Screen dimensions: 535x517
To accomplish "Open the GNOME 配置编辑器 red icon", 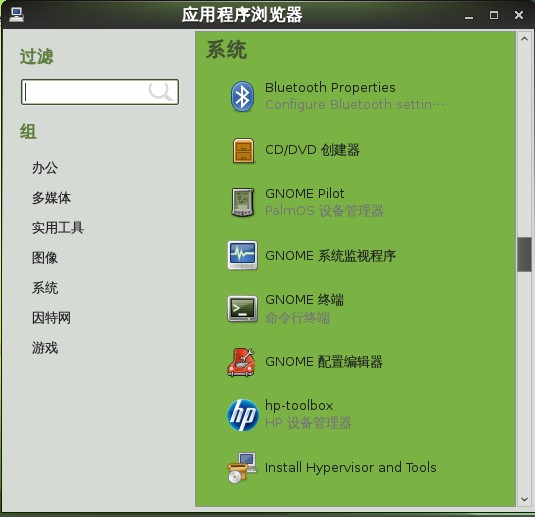I will pos(242,362).
